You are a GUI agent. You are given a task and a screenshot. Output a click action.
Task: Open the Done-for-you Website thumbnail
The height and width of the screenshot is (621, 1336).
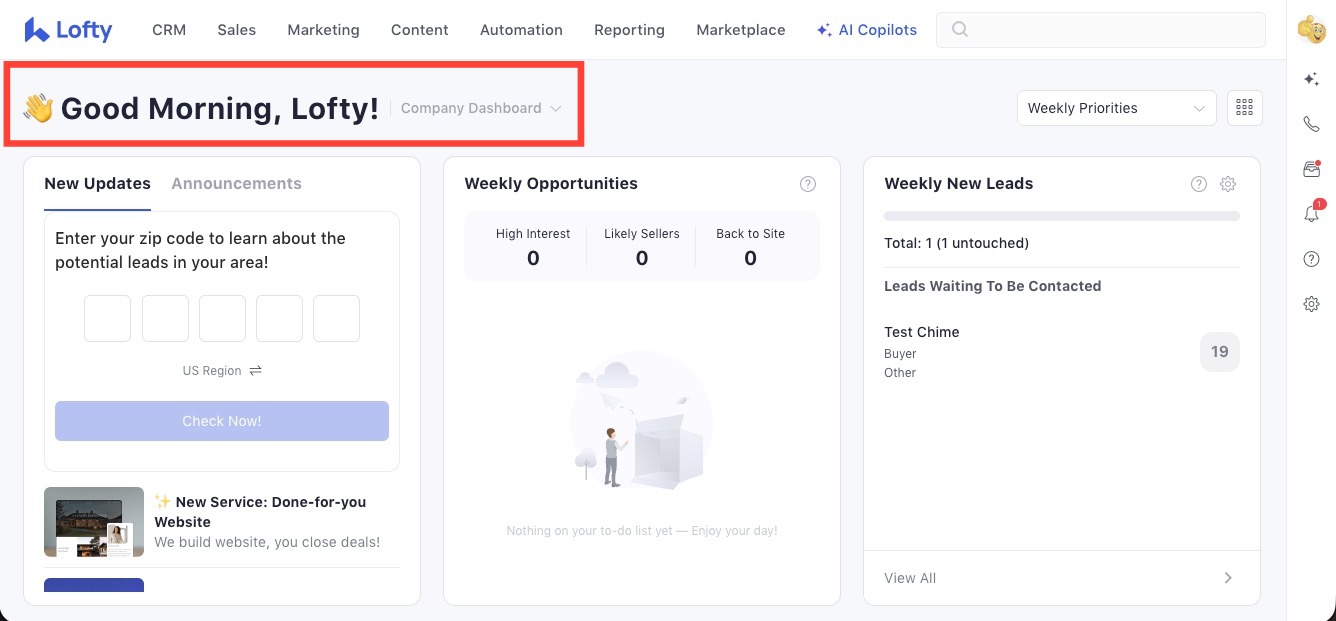coord(94,522)
